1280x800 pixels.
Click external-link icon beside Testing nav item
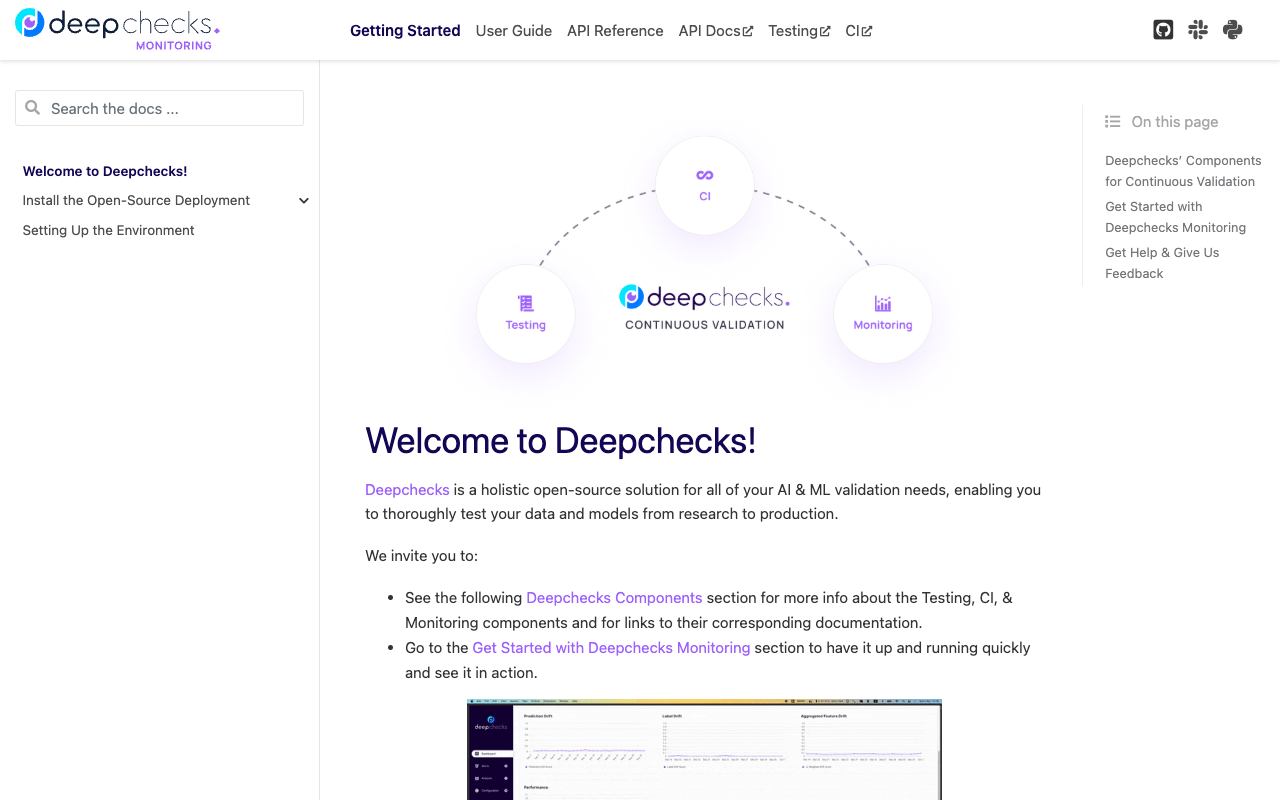825,31
